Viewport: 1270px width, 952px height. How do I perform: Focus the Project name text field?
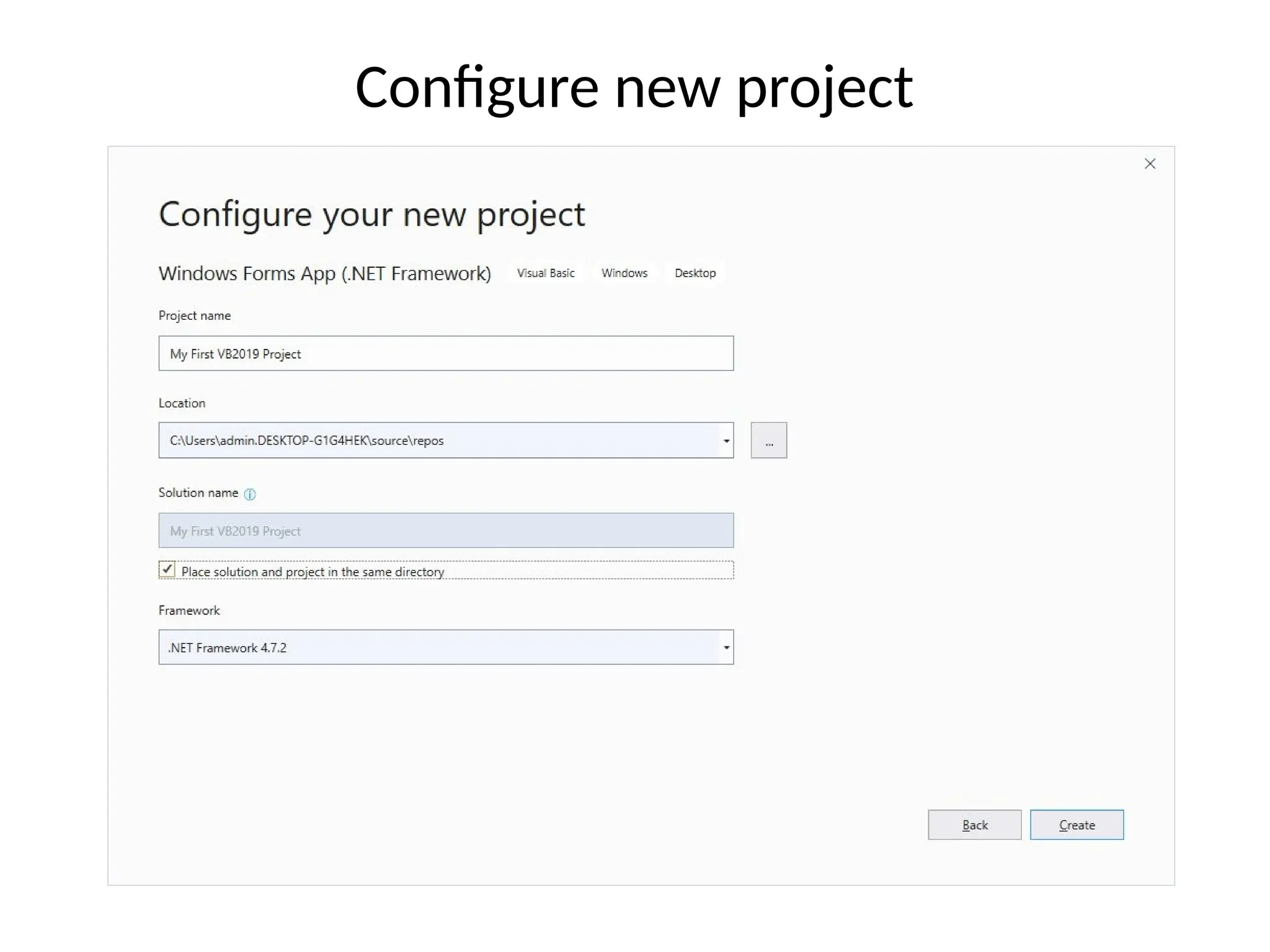[x=446, y=354]
